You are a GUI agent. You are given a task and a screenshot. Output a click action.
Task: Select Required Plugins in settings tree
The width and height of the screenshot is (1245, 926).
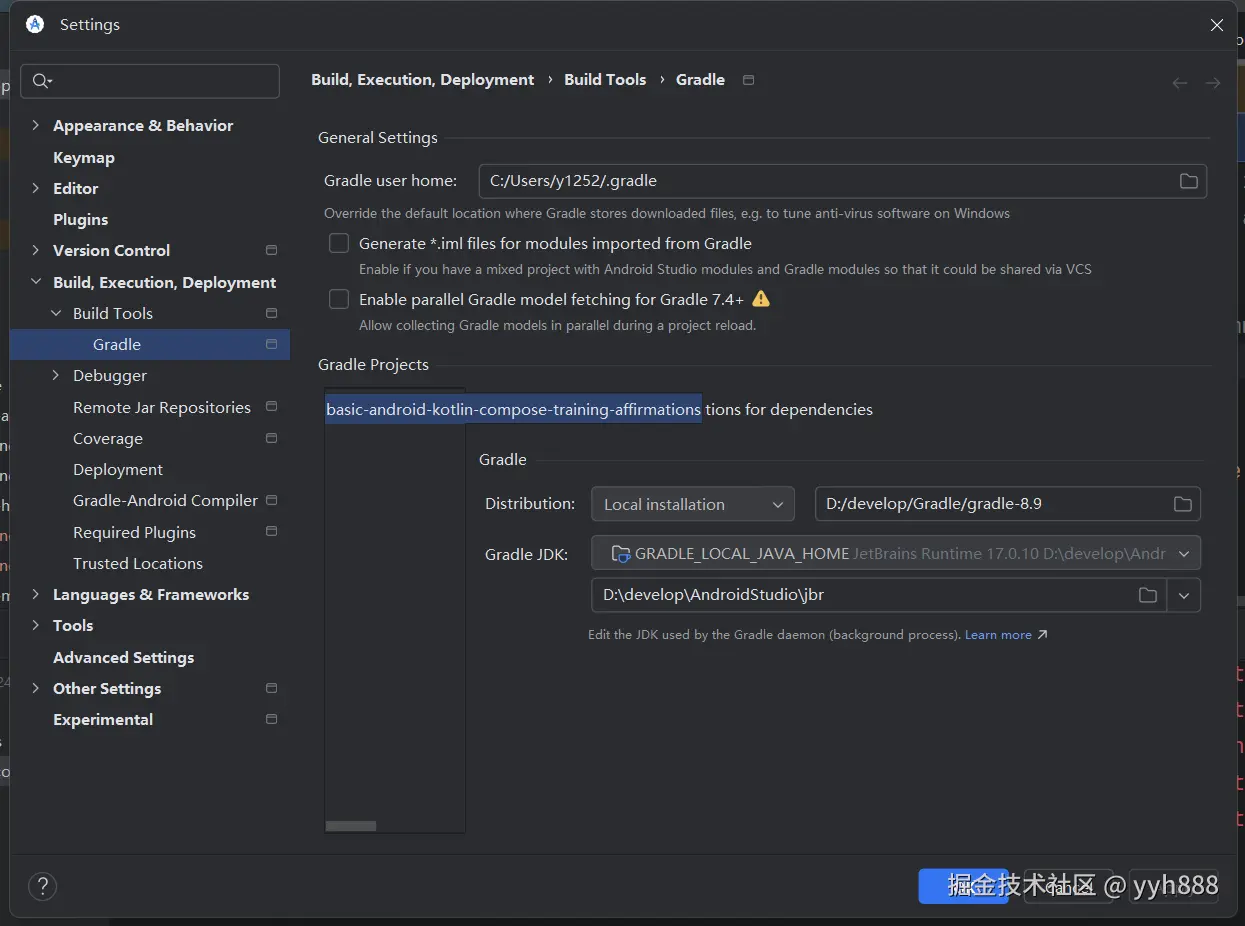[x=134, y=532]
